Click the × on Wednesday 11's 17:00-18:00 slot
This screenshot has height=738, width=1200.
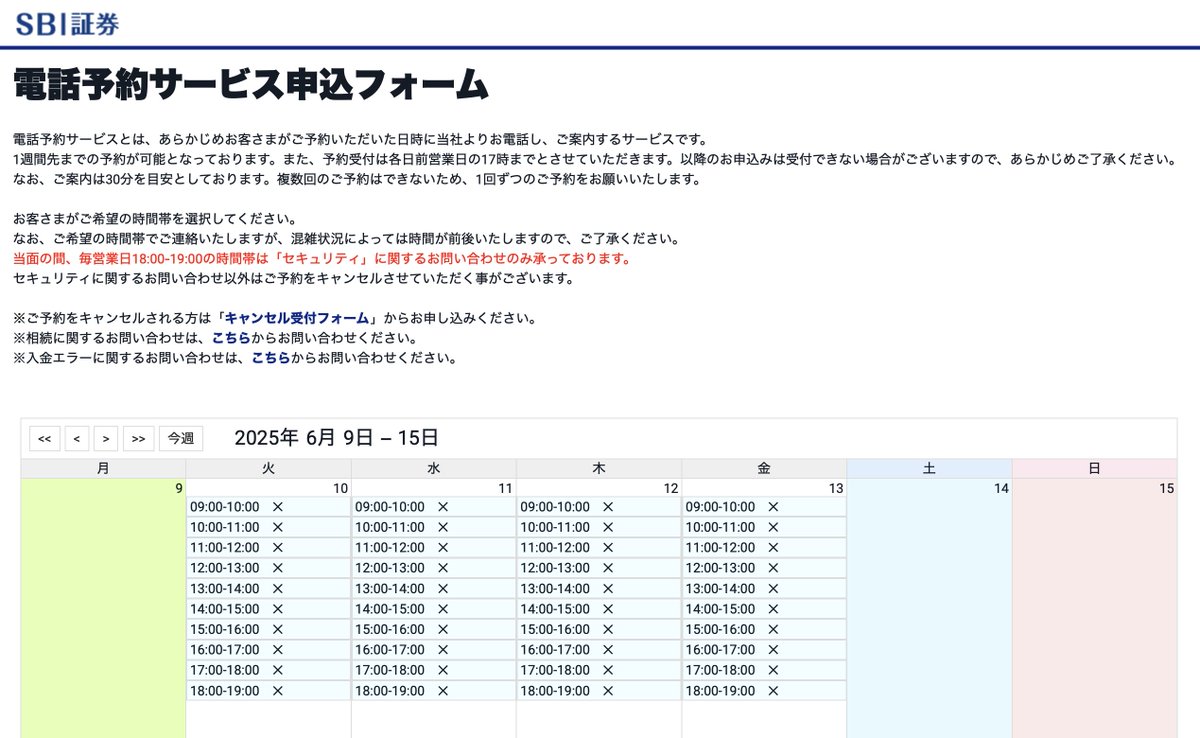point(443,670)
